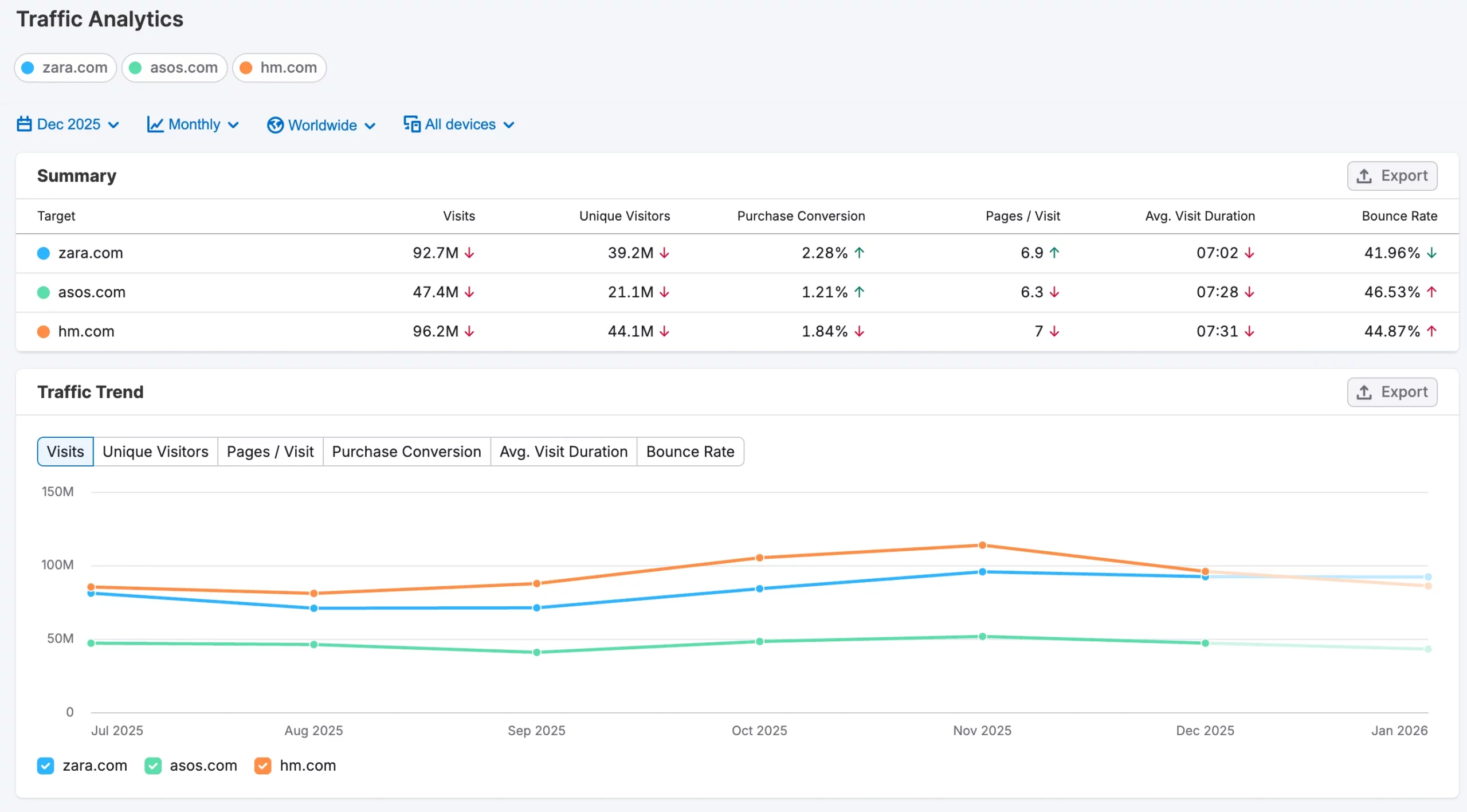Click the line chart icon beside Monthly
This screenshot has height=812, width=1467.
click(155, 124)
